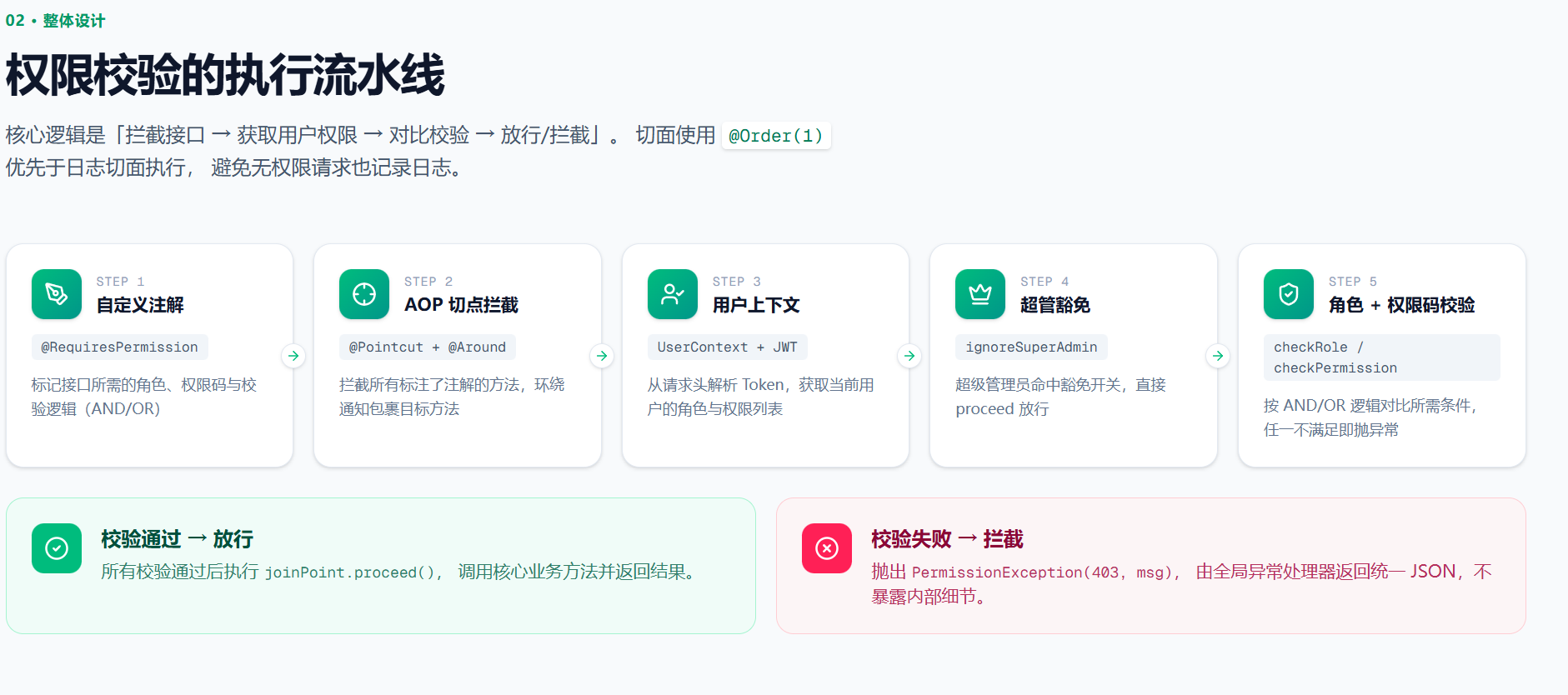Click the STEP 1 label
The image size is (1568, 695).
[x=120, y=282]
